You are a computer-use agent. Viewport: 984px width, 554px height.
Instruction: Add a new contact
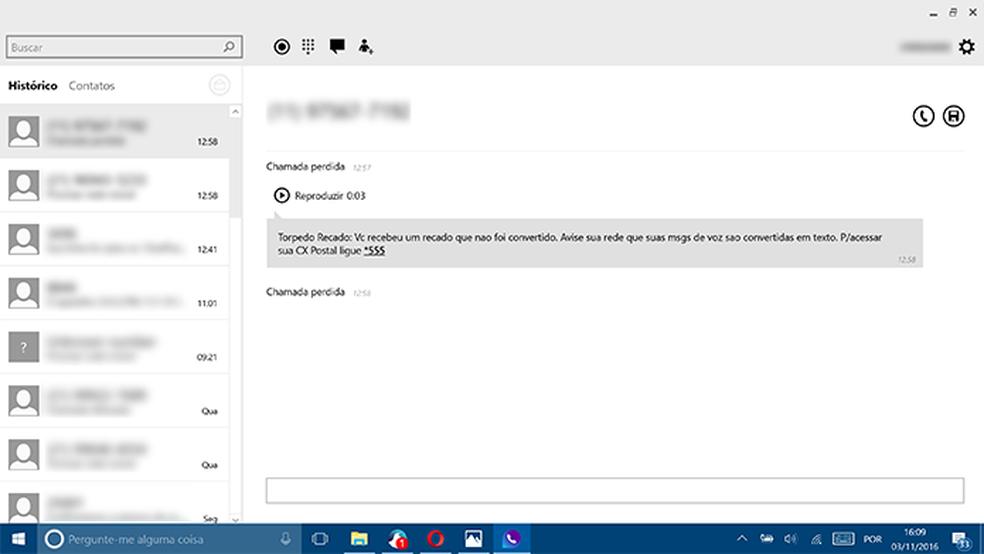tap(365, 46)
